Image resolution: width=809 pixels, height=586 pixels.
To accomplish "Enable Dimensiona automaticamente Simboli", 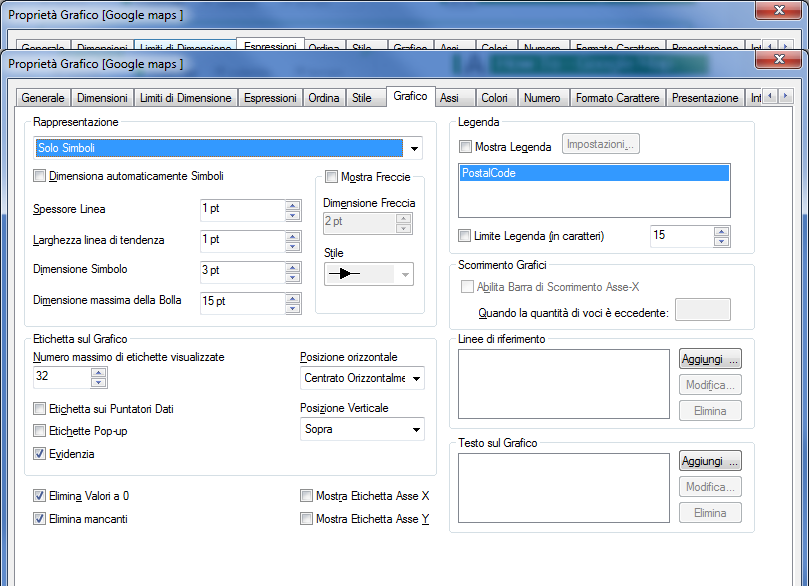I will click(x=39, y=176).
